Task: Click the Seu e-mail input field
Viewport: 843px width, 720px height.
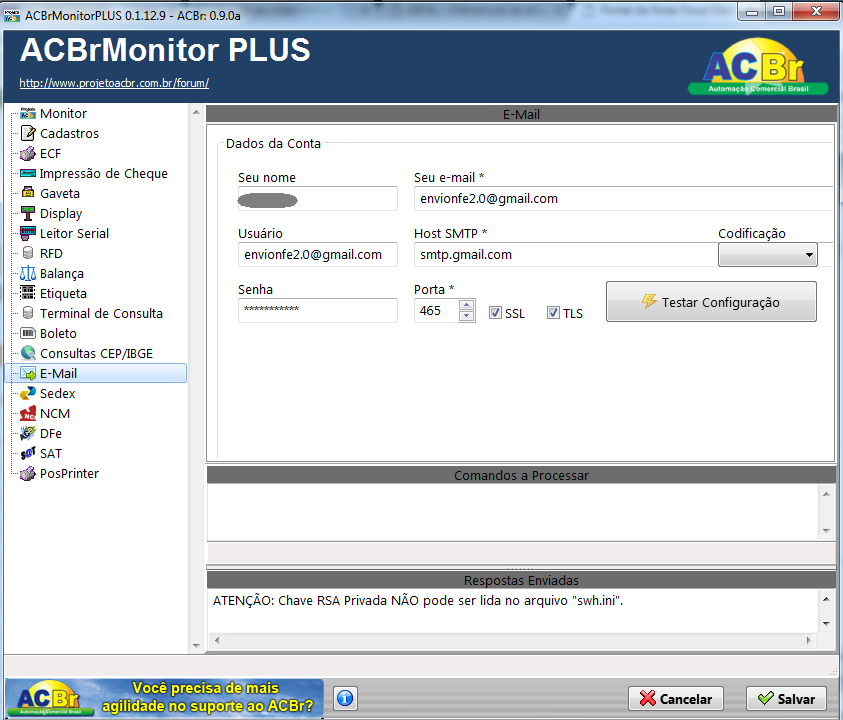Action: [623, 199]
